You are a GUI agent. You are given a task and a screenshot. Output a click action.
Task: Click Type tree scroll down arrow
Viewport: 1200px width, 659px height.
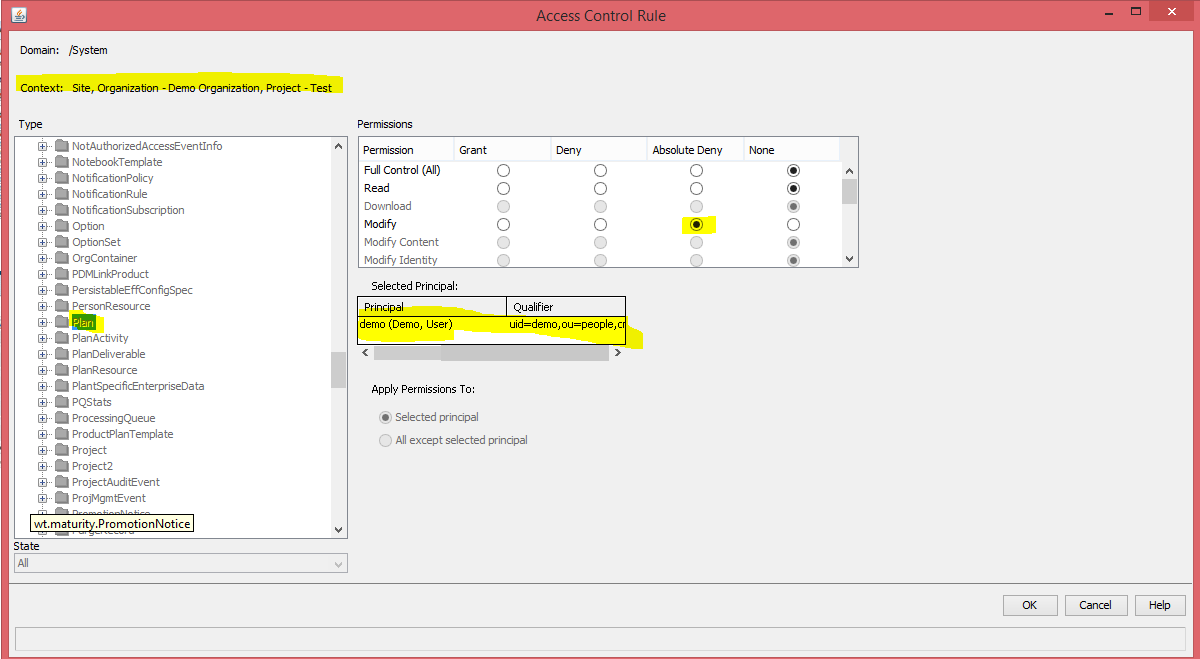tap(338, 529)
